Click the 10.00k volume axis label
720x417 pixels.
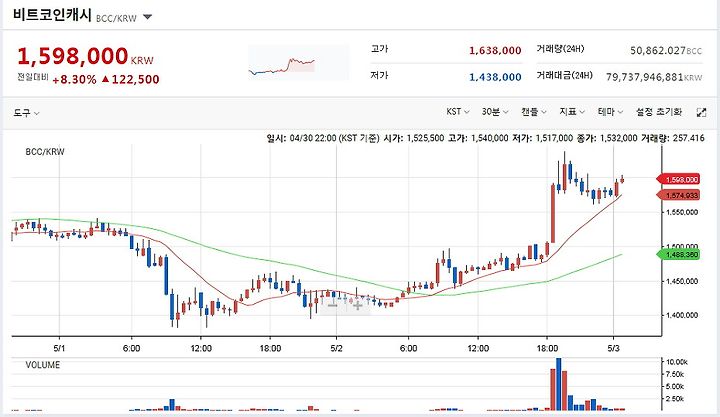[676, 362]
